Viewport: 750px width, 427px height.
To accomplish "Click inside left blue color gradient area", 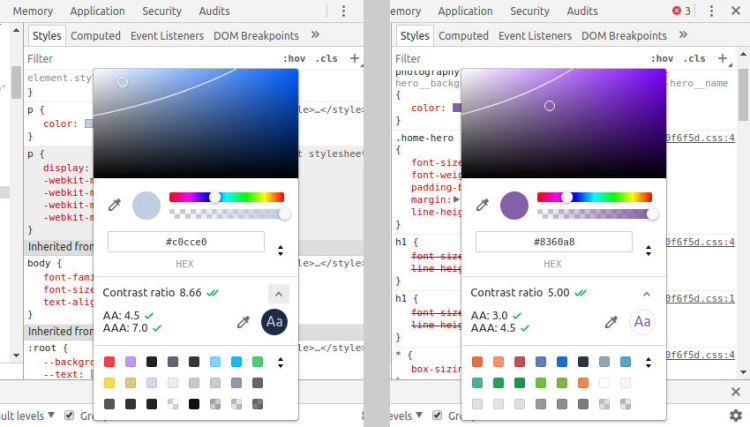I will tap(196, 123).
